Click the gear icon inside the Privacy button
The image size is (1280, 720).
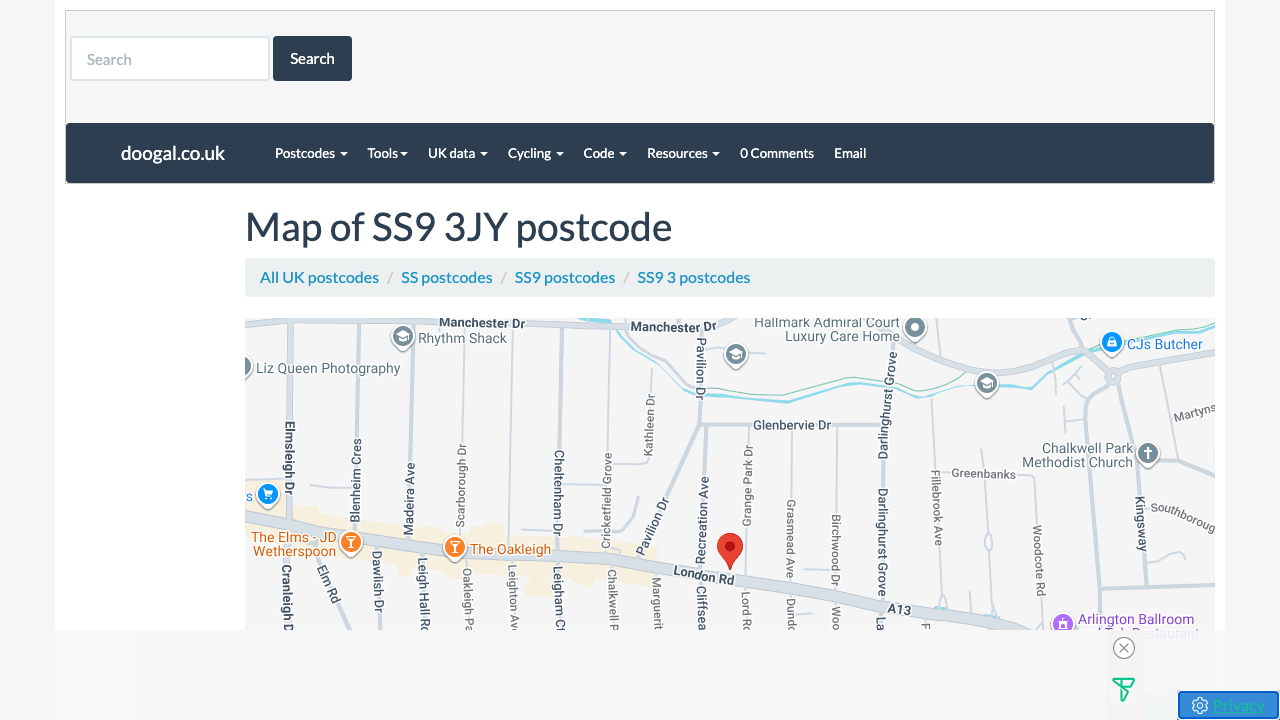pyautogui.click(x=1199, y=705)
